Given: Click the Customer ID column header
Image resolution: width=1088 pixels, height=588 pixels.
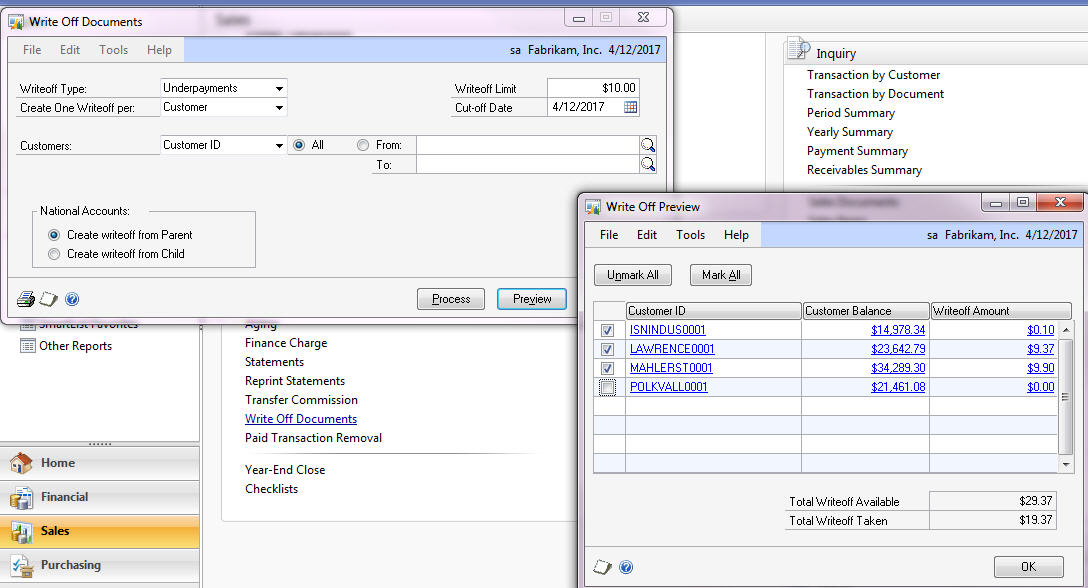Looking at the screenshot, I should 713,311.
